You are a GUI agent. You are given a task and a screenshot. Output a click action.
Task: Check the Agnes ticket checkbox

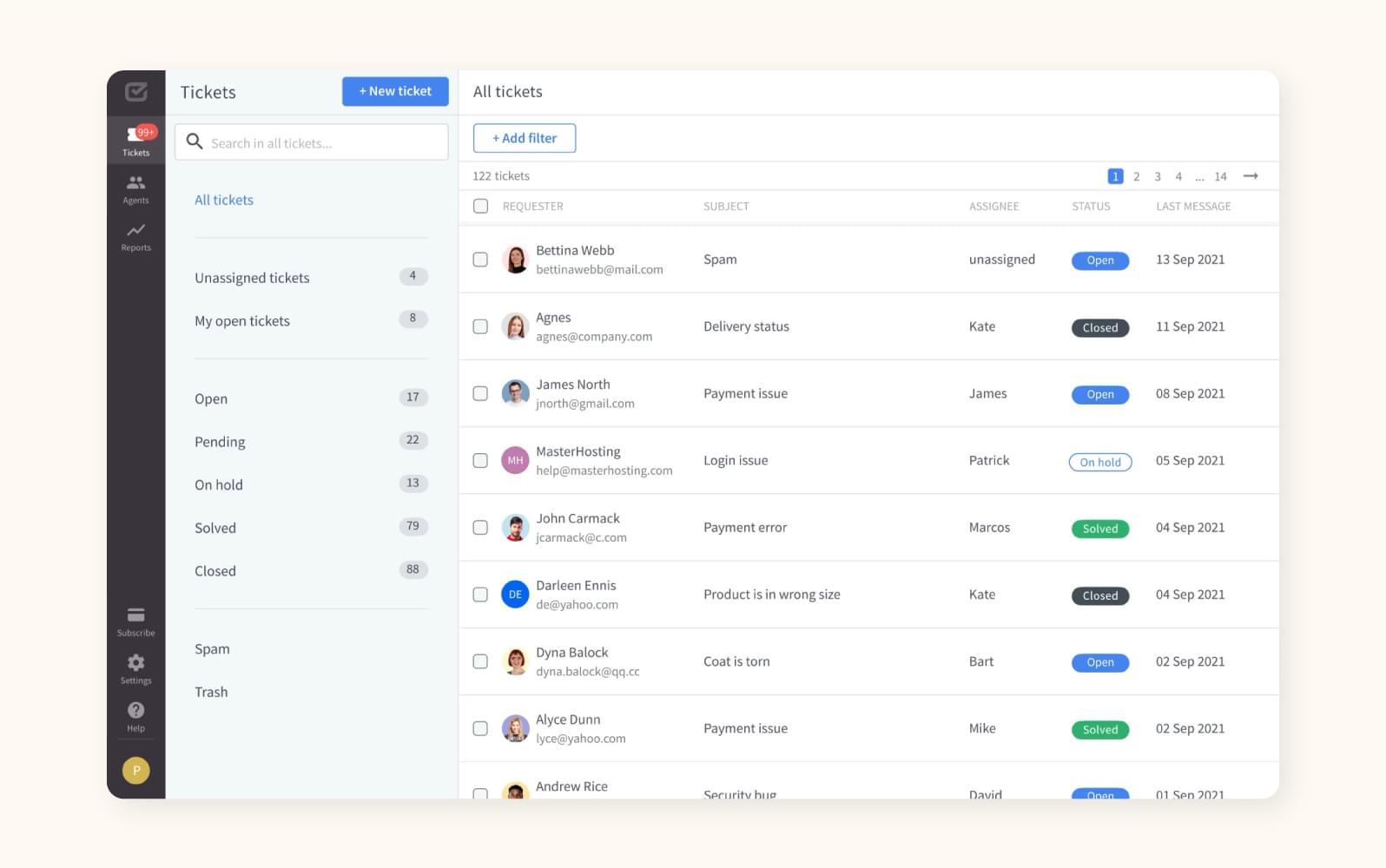click(480, 326)
